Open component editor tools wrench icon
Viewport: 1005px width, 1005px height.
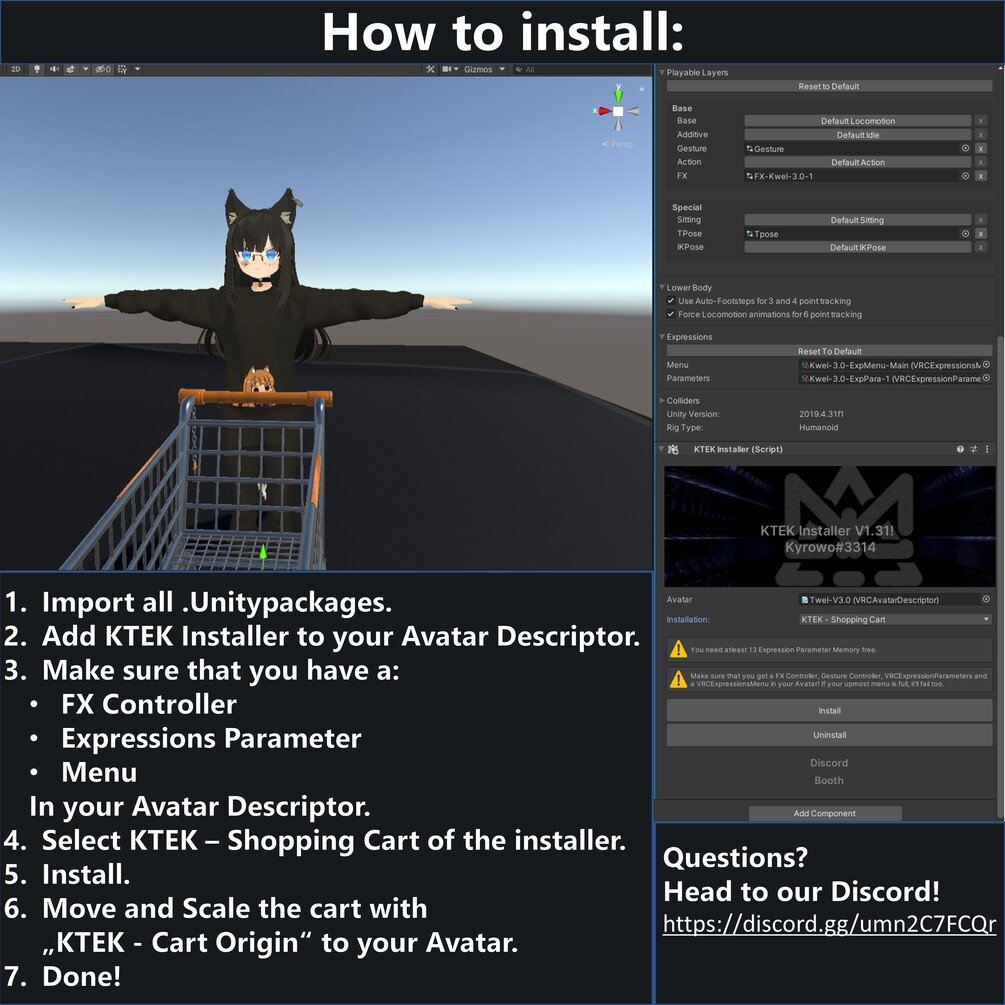[x=430, y=69]
